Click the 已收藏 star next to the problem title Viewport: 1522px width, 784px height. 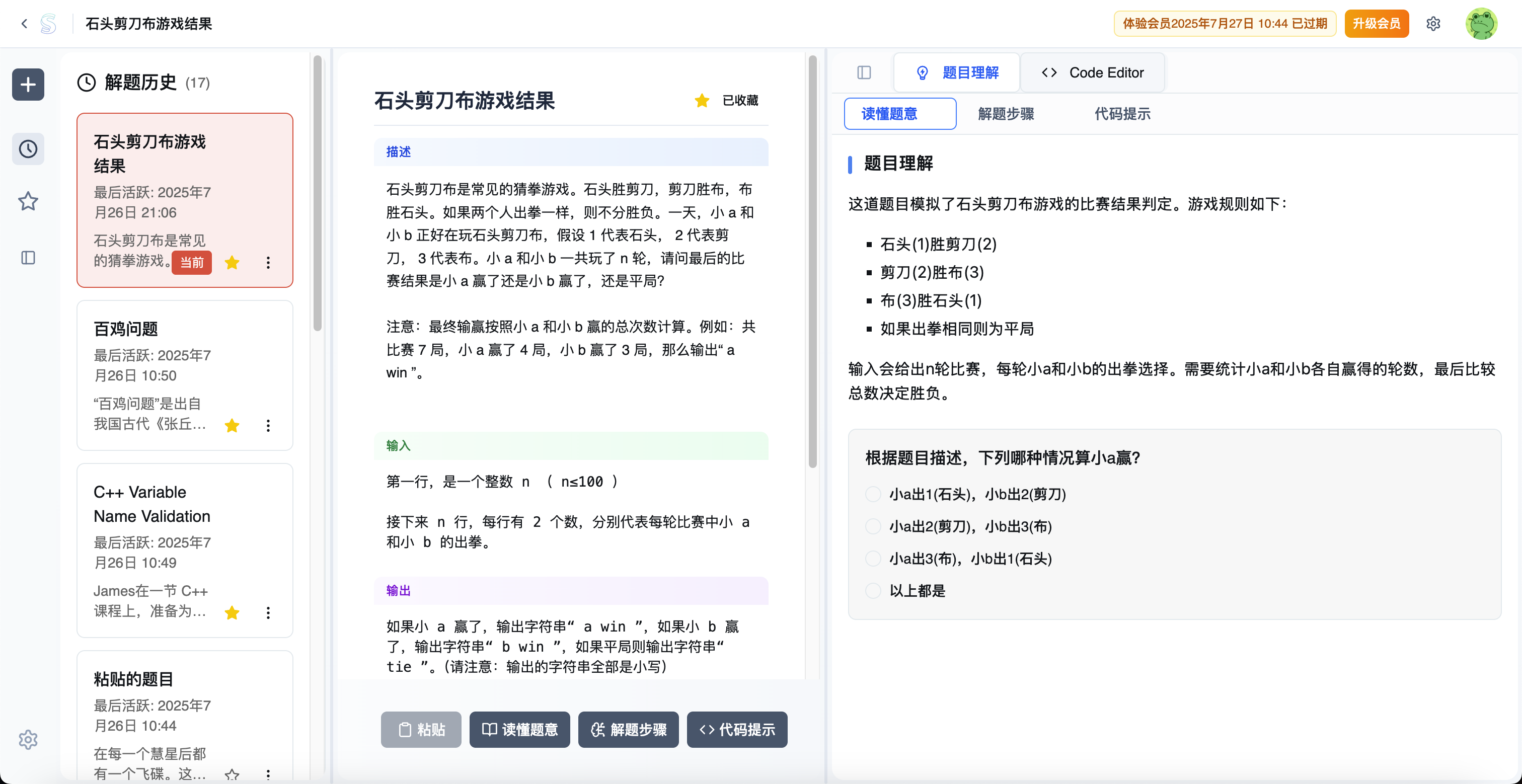click(x=701, y=101)
